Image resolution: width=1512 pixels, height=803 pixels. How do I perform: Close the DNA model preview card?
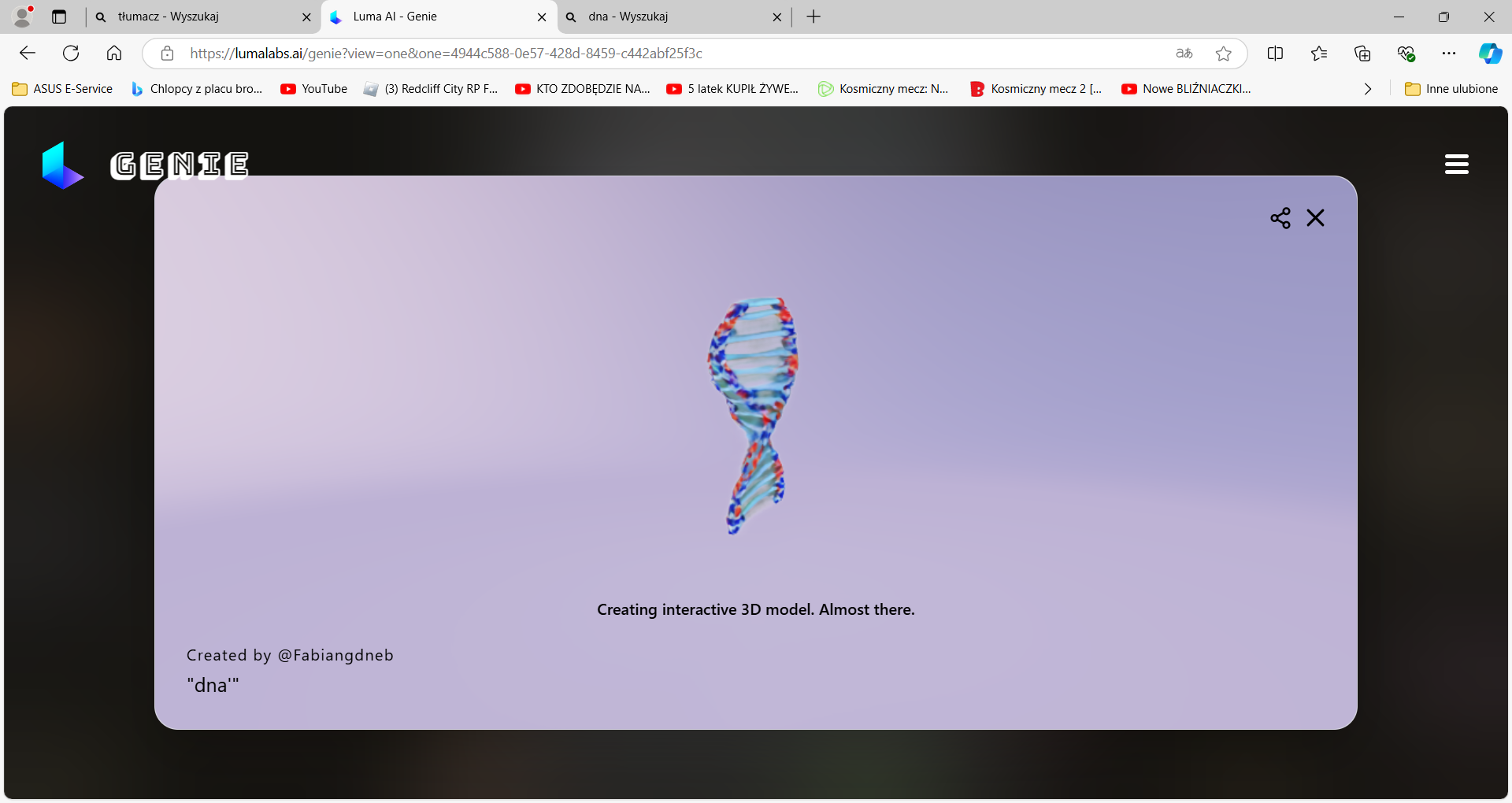(1316, 218)
